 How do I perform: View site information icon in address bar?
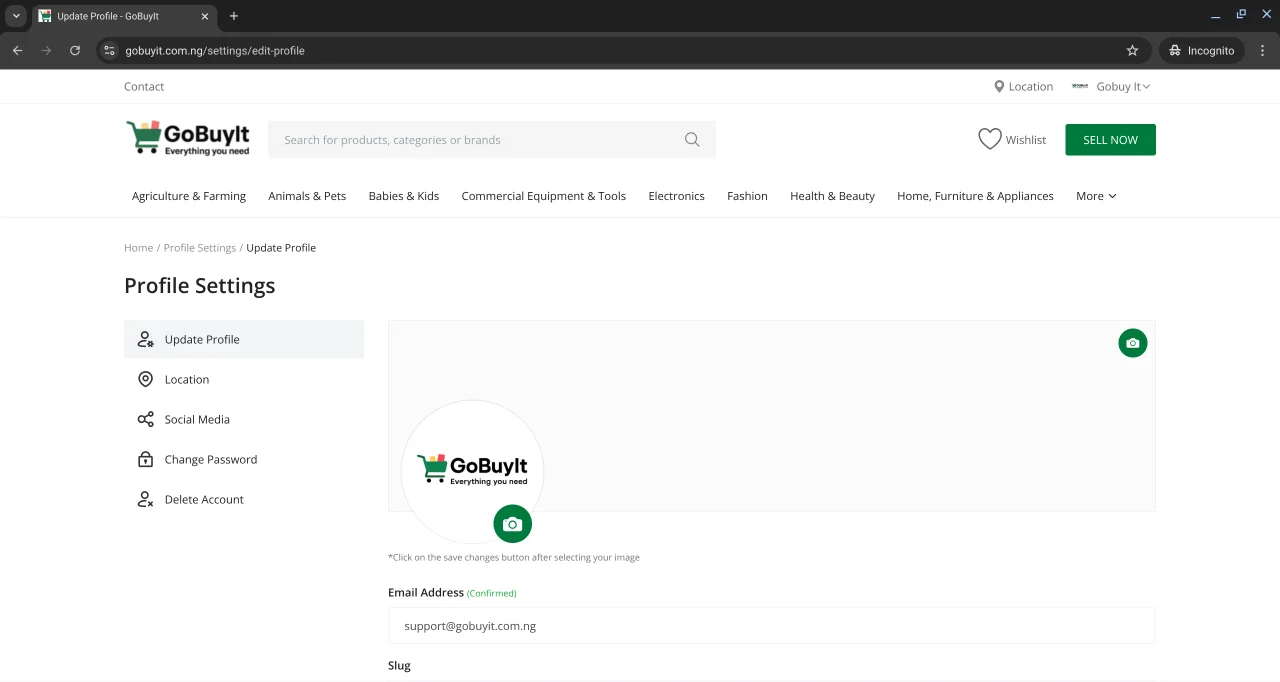tap(110, 51)
